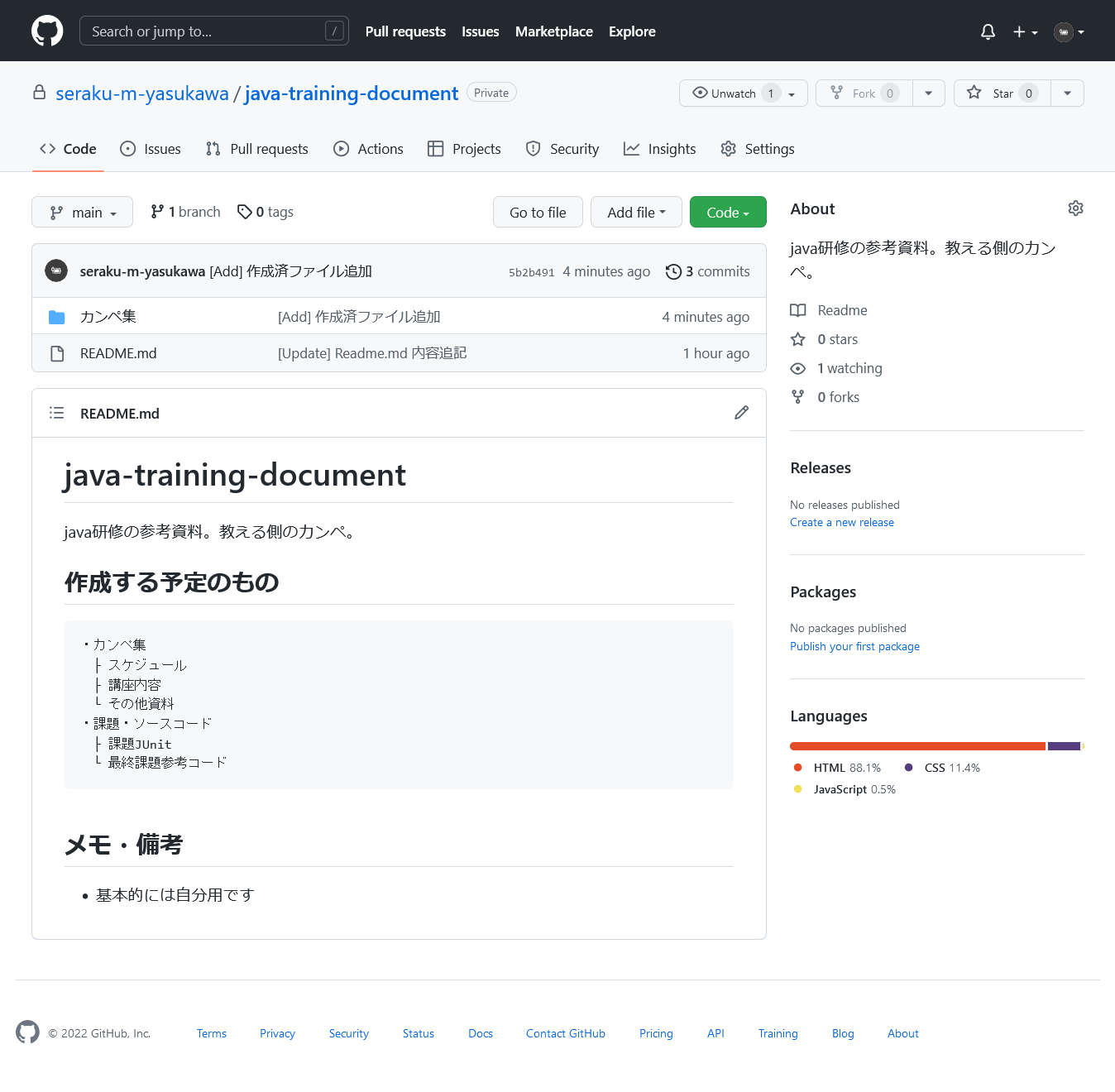Screen dimensions: 1115x1092
Task: Open the カンペ集 folder
Action: coord(108,316)
